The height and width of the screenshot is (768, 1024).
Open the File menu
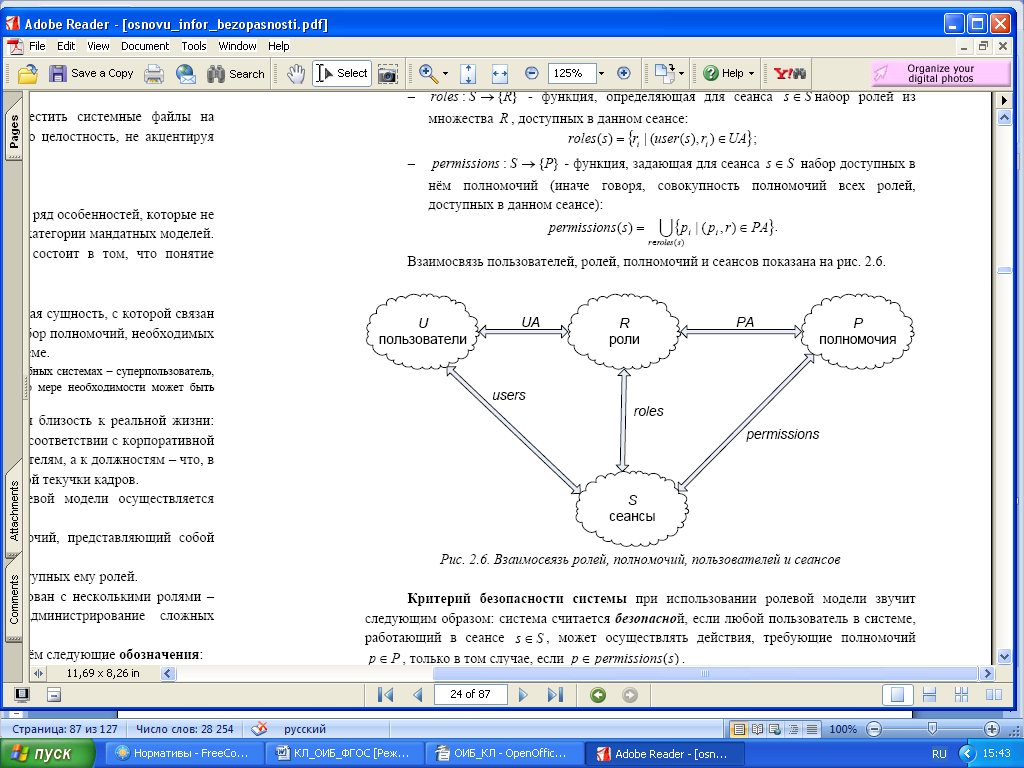(37, 46)
